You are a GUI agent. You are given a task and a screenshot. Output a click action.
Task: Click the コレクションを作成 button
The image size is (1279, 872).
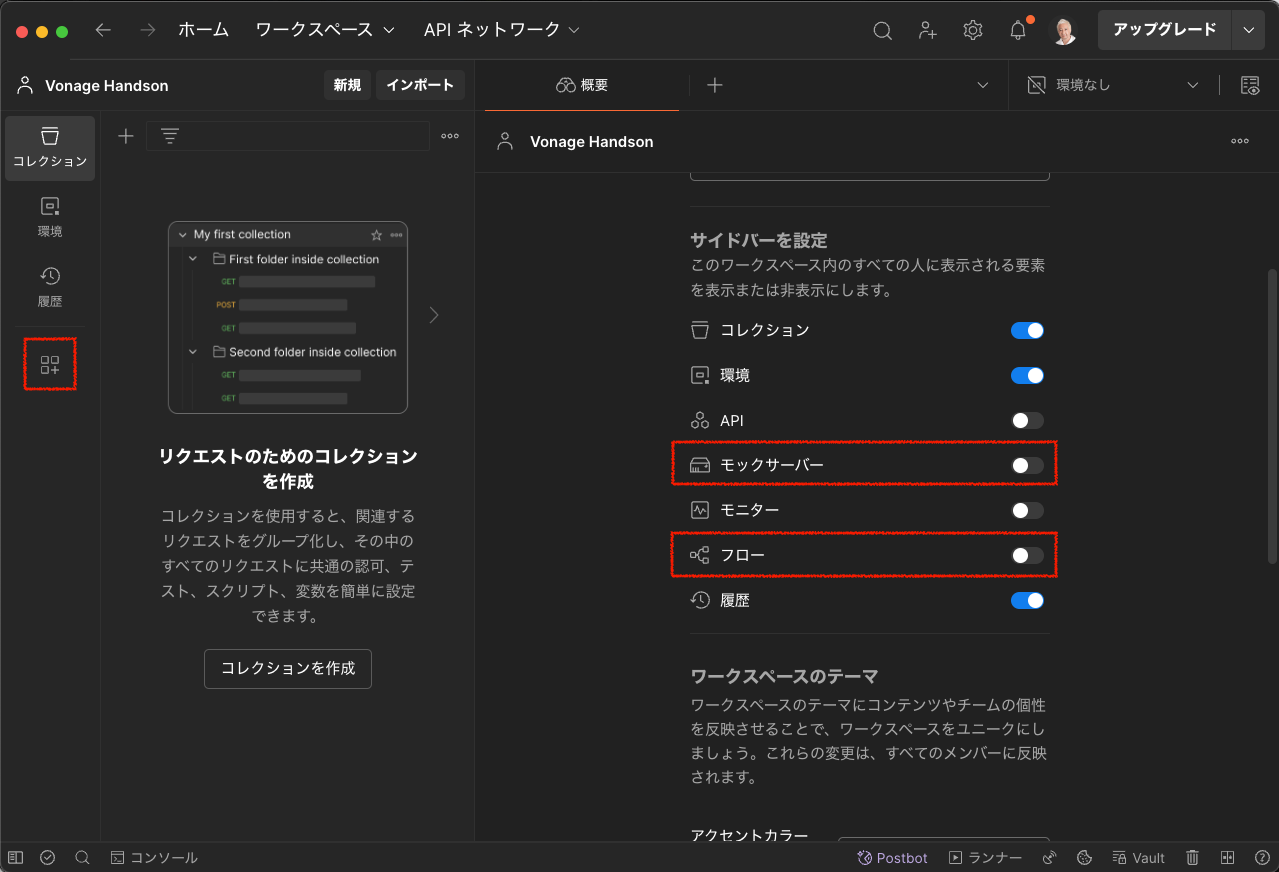point(288,668)
